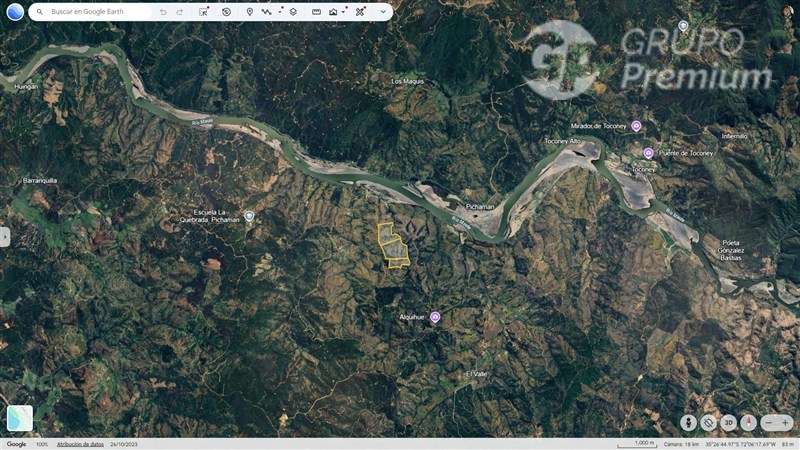Click the El Valle place label
Viewport: 800px width, 450px height.
tap(477, 374)
